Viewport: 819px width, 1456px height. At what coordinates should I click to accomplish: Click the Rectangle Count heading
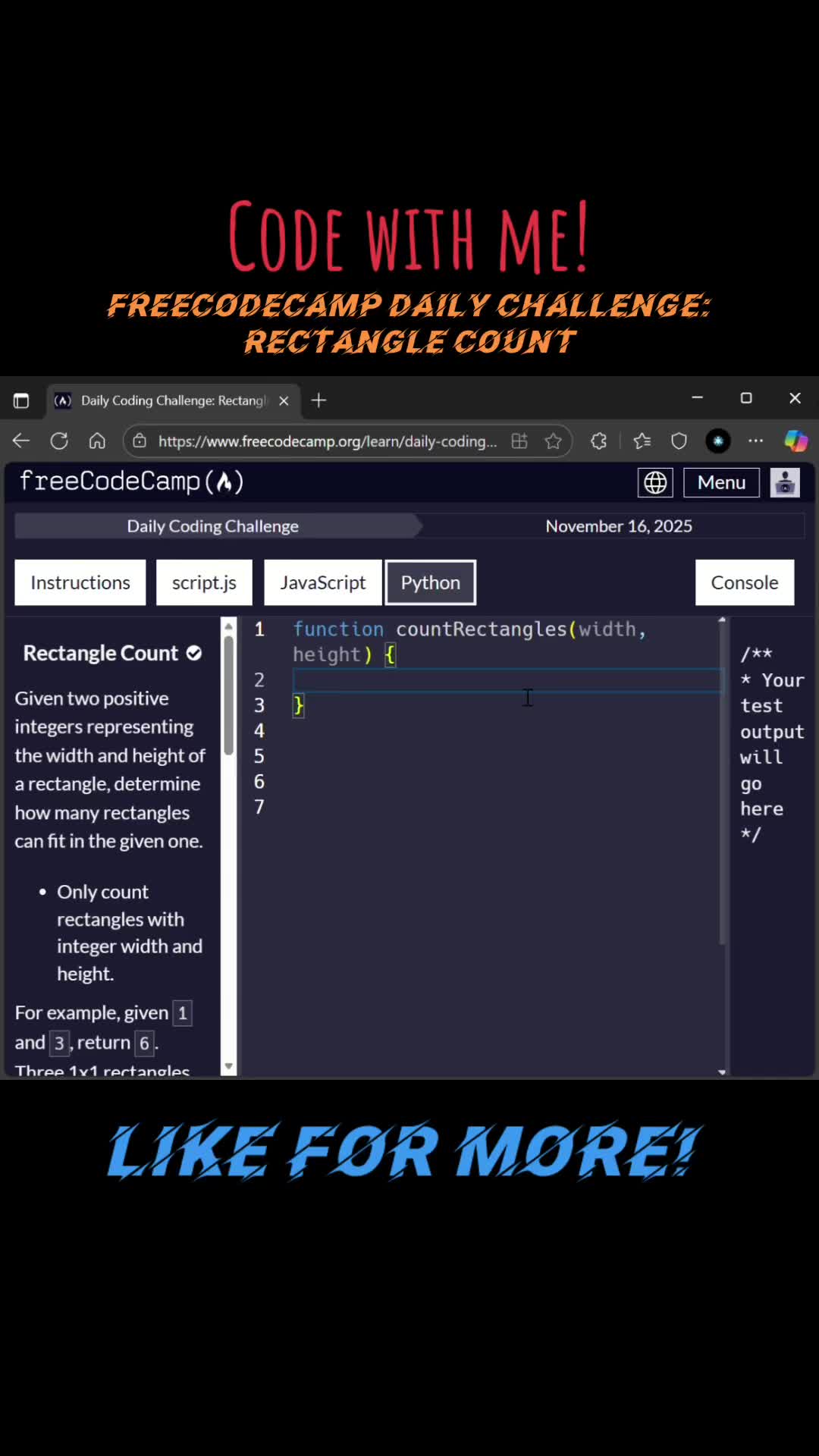101,654
